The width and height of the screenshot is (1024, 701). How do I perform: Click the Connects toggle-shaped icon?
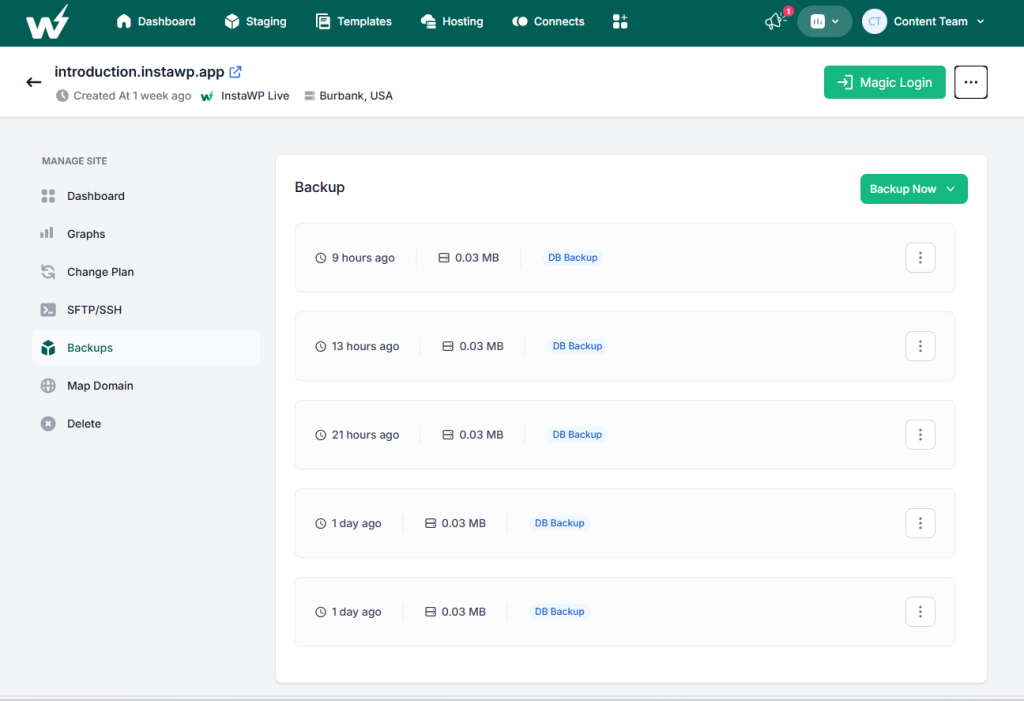(520, 22)
